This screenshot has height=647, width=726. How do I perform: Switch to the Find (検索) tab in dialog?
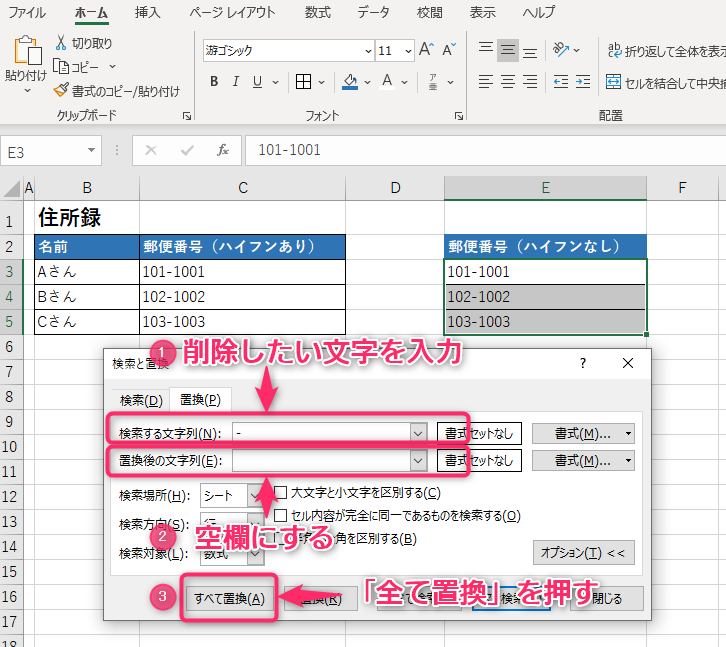140,400
